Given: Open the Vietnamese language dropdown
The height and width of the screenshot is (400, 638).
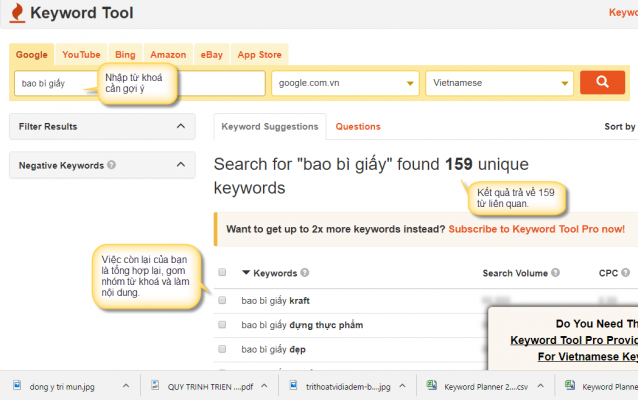Looking at the screenshot, I should point(499,83).
